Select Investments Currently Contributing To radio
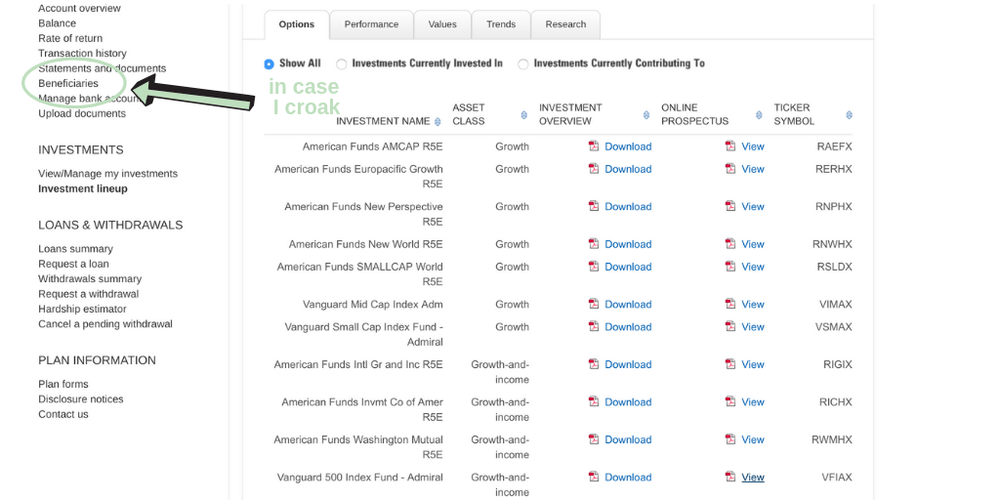The height and width of the screenshot is (500, 1000). [x=523, y=64]
